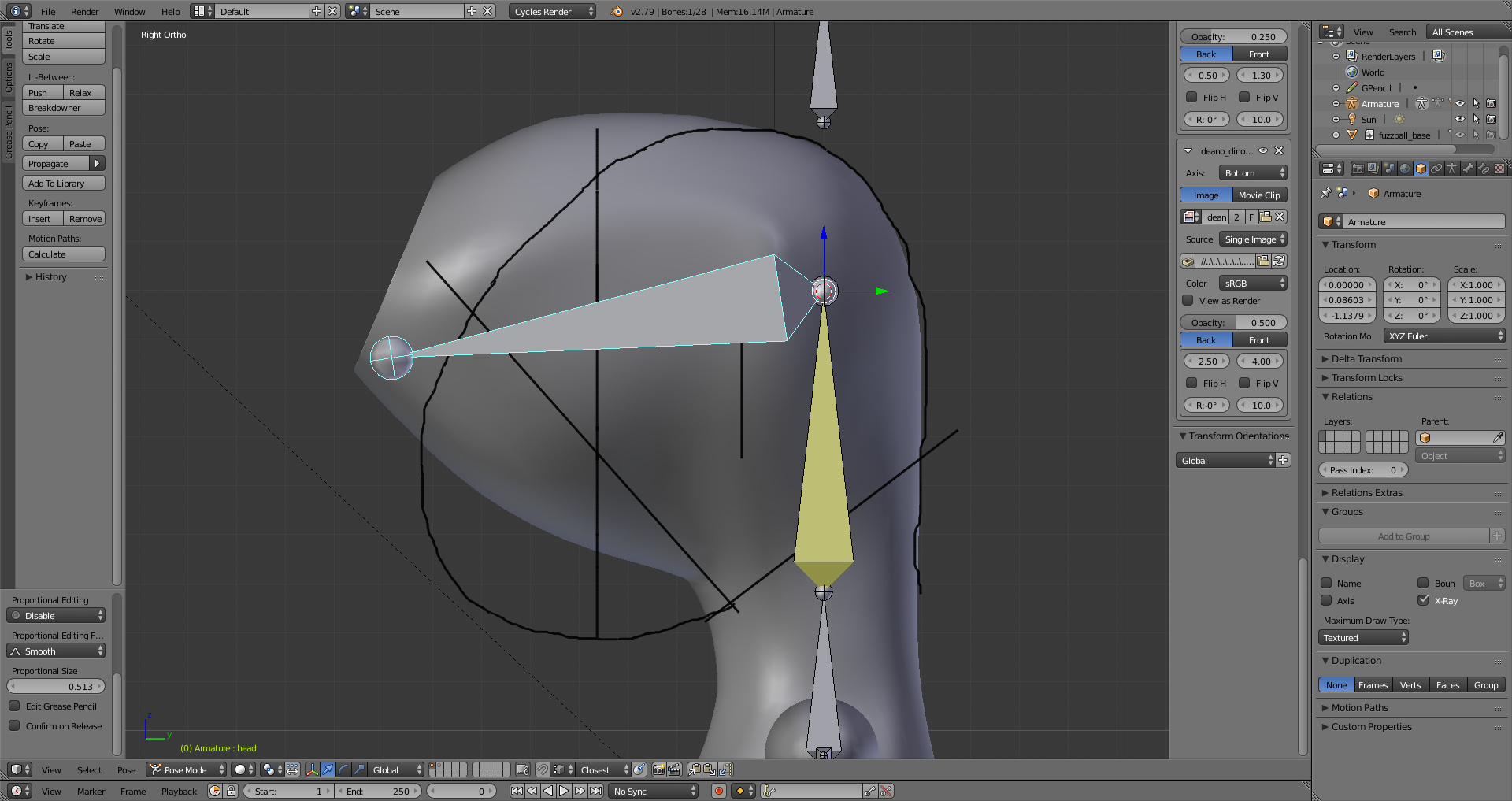Open the Bone Constraints properties tab
The image size is (1512, 801).
[1484, 169]
